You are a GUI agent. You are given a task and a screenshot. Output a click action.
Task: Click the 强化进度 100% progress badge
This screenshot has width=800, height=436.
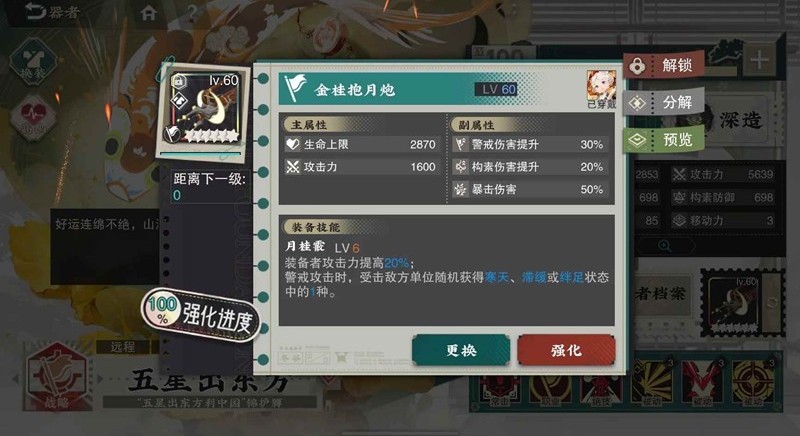(201, 315)
